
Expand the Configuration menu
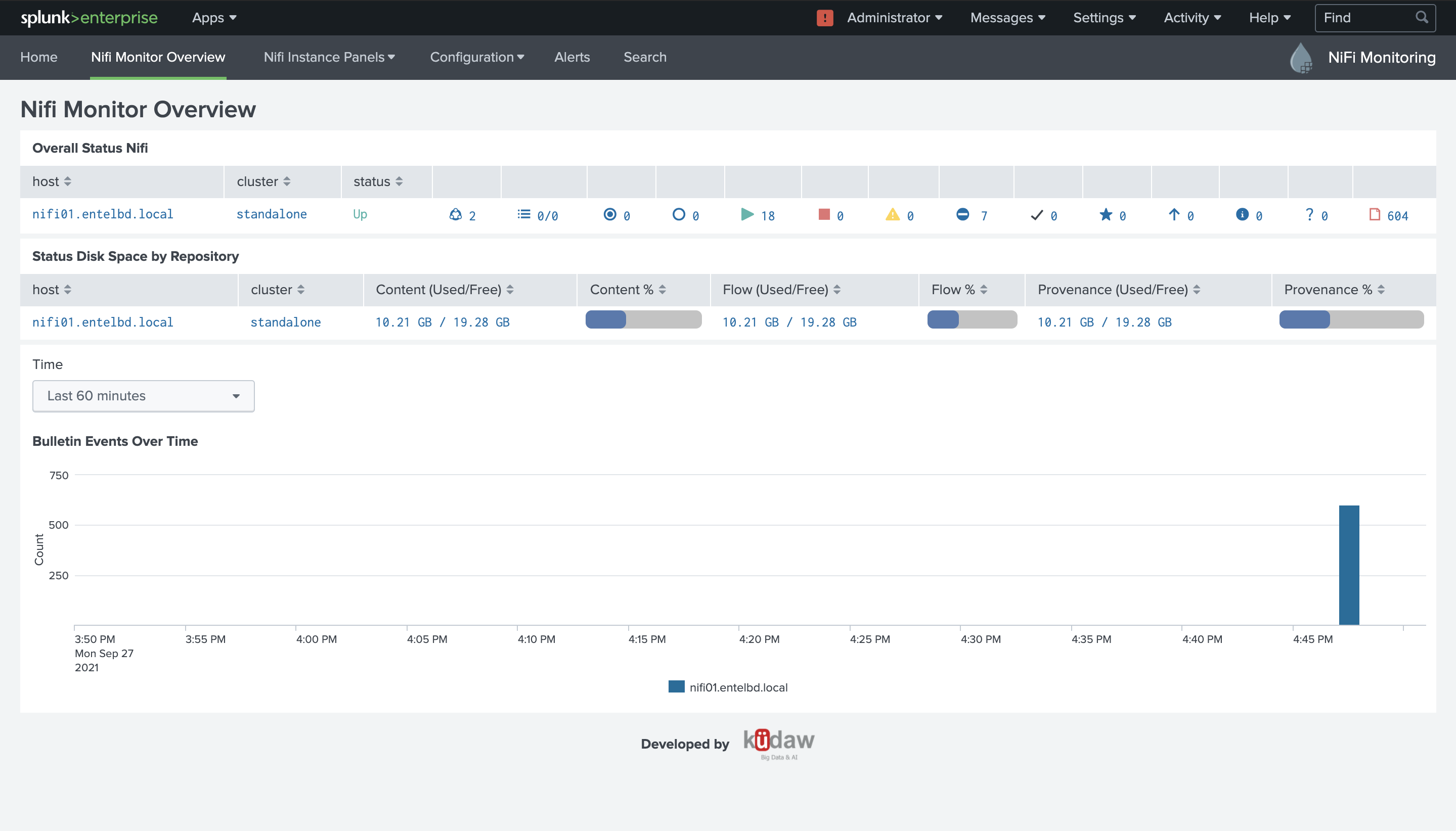477,57
